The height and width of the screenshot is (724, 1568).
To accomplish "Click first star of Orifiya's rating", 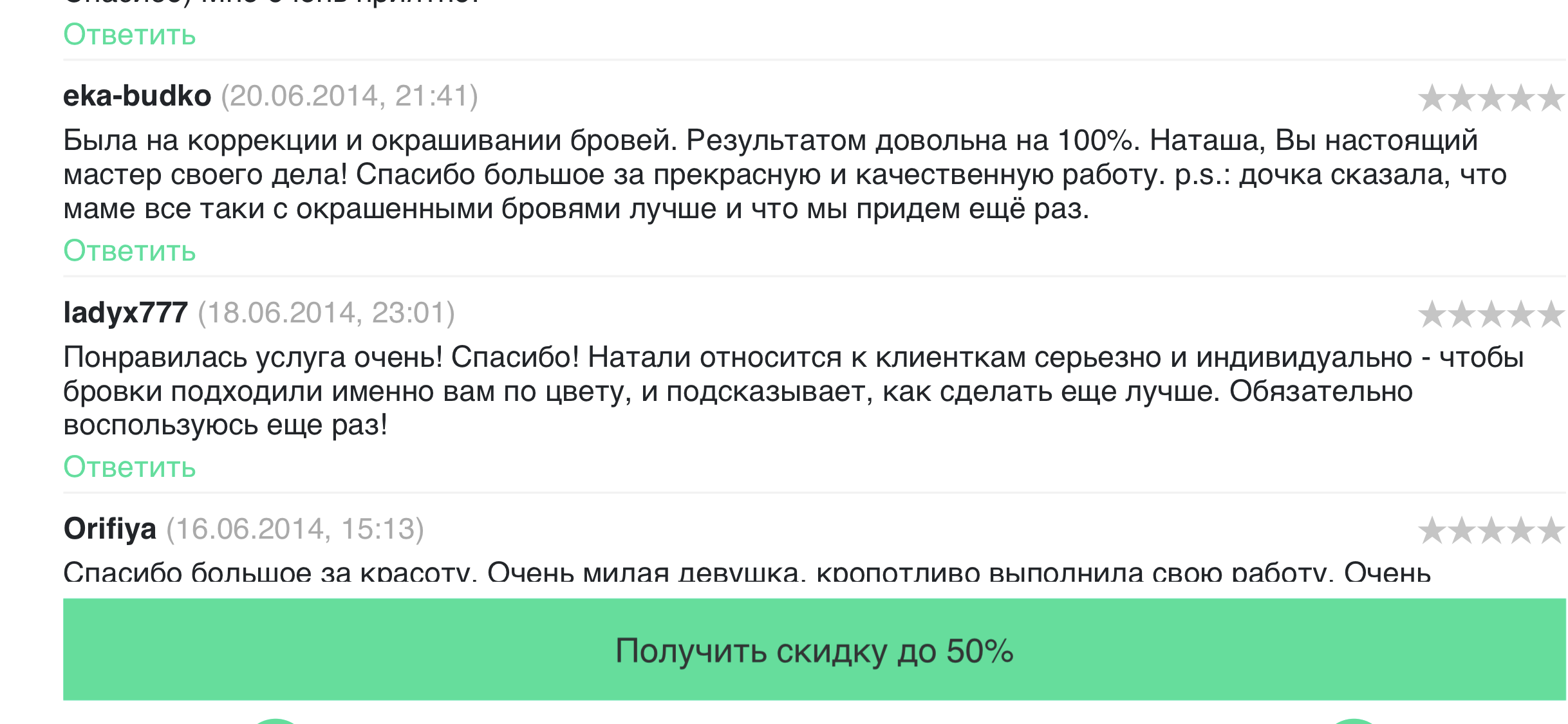I will (1432, 531).
